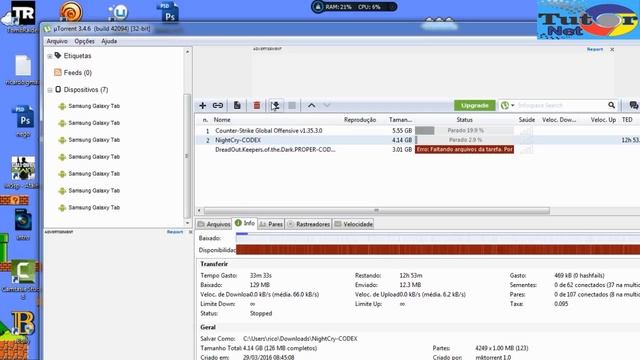Sort by Saúde column header
The image size is (640, 360).
(x=527, y=120)
